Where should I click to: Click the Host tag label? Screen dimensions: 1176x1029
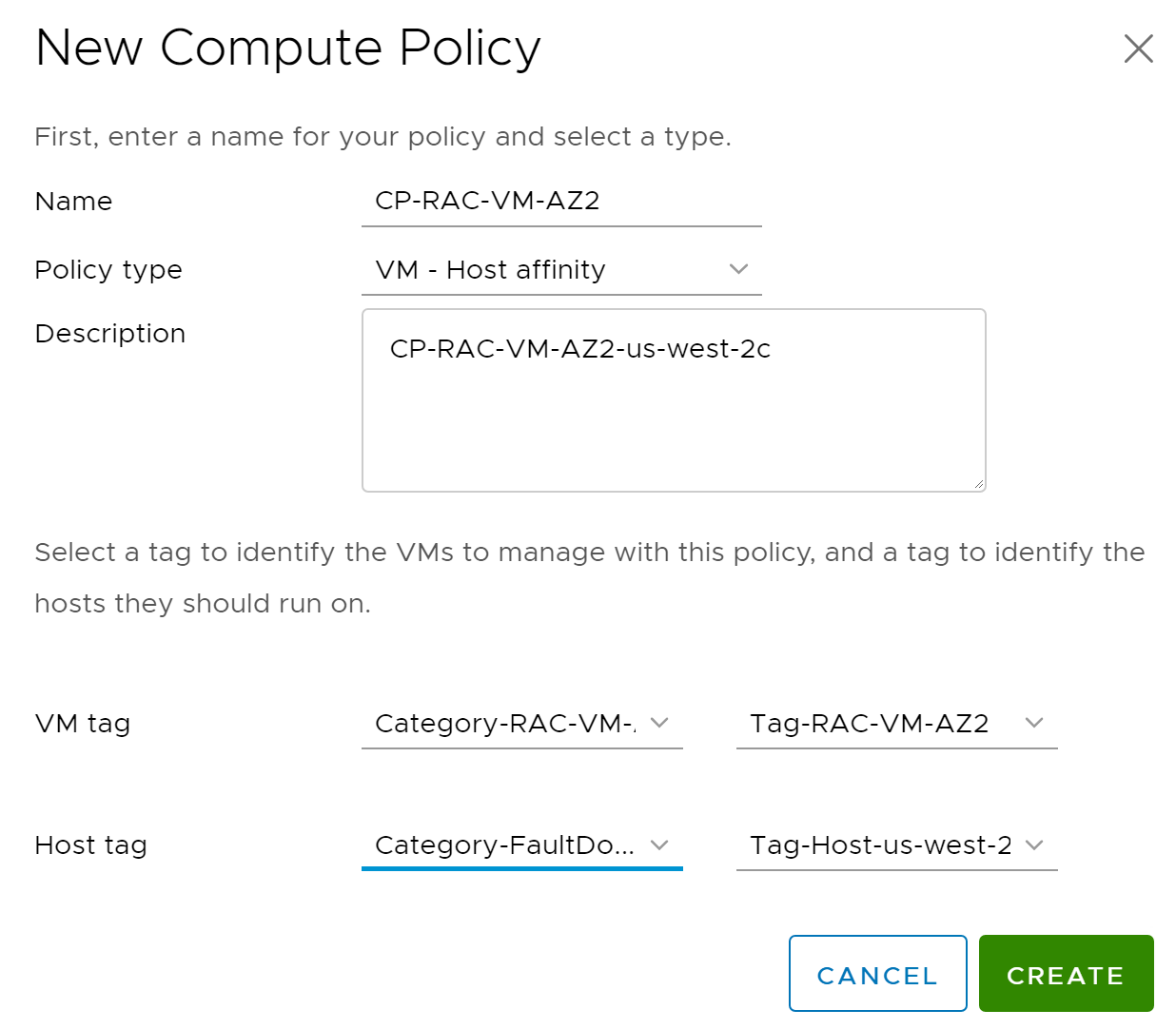91,845
